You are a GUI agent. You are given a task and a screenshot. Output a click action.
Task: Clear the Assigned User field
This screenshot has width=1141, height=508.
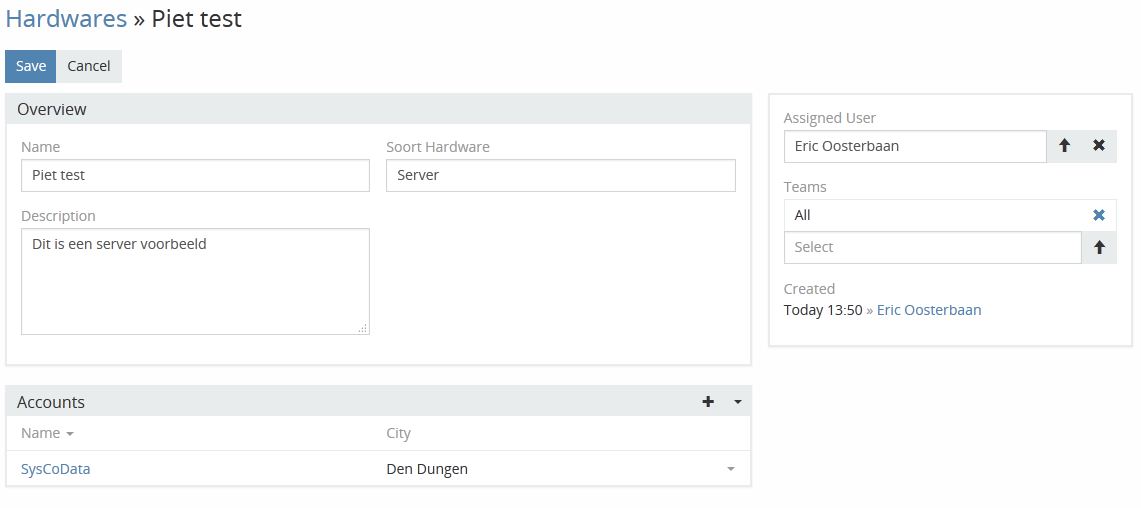click(x=1099, y=146)
